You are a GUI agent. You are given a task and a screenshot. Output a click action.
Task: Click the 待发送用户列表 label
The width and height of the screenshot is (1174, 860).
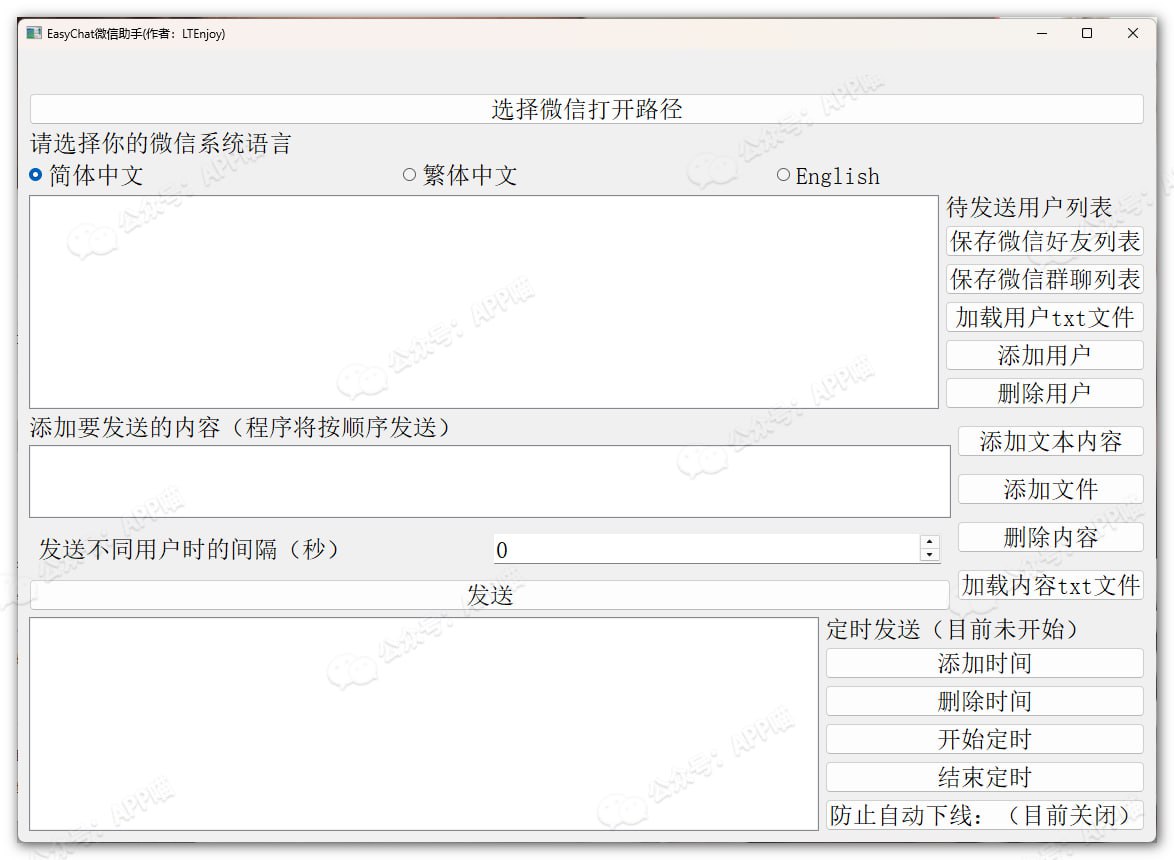[x=1029, y=207]
